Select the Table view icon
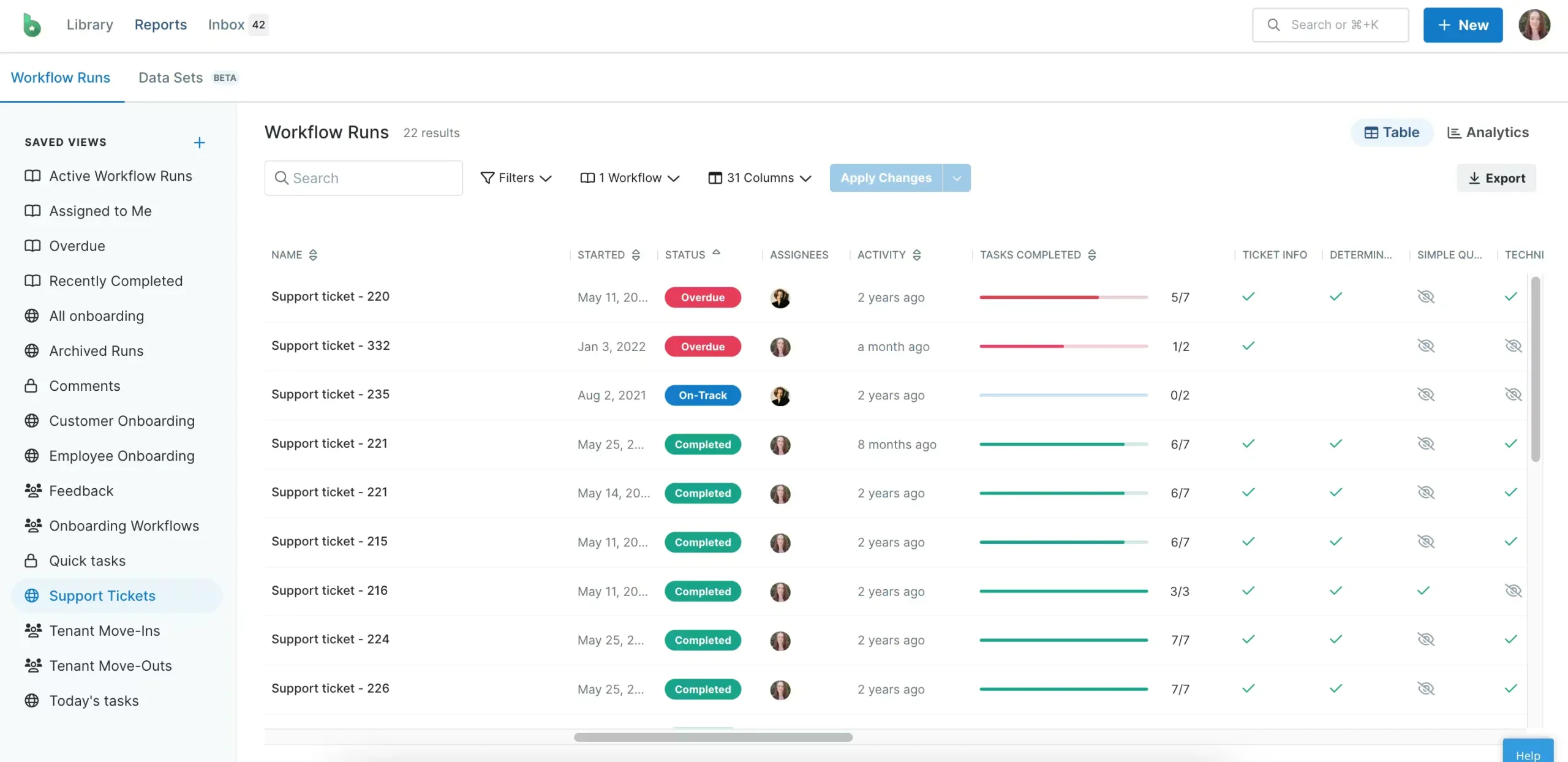 pos(1391,132)
